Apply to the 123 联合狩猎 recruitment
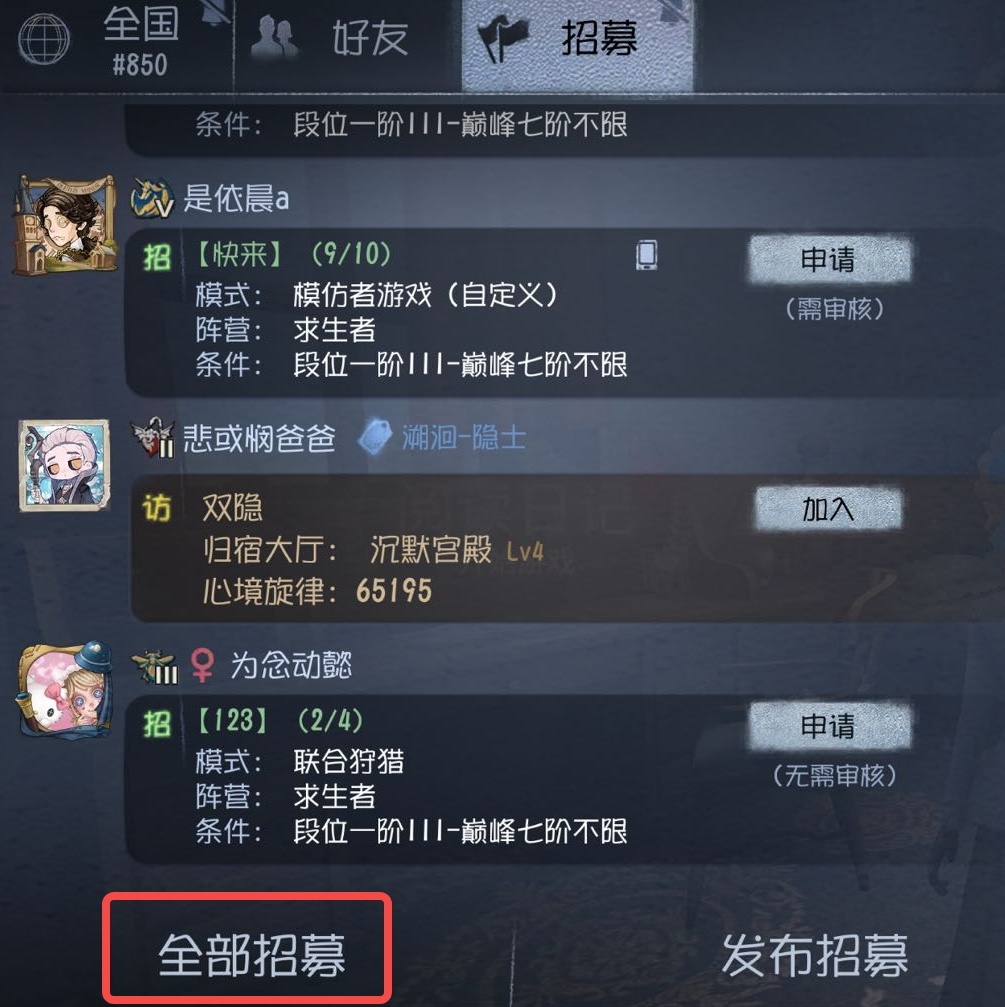 829,726
